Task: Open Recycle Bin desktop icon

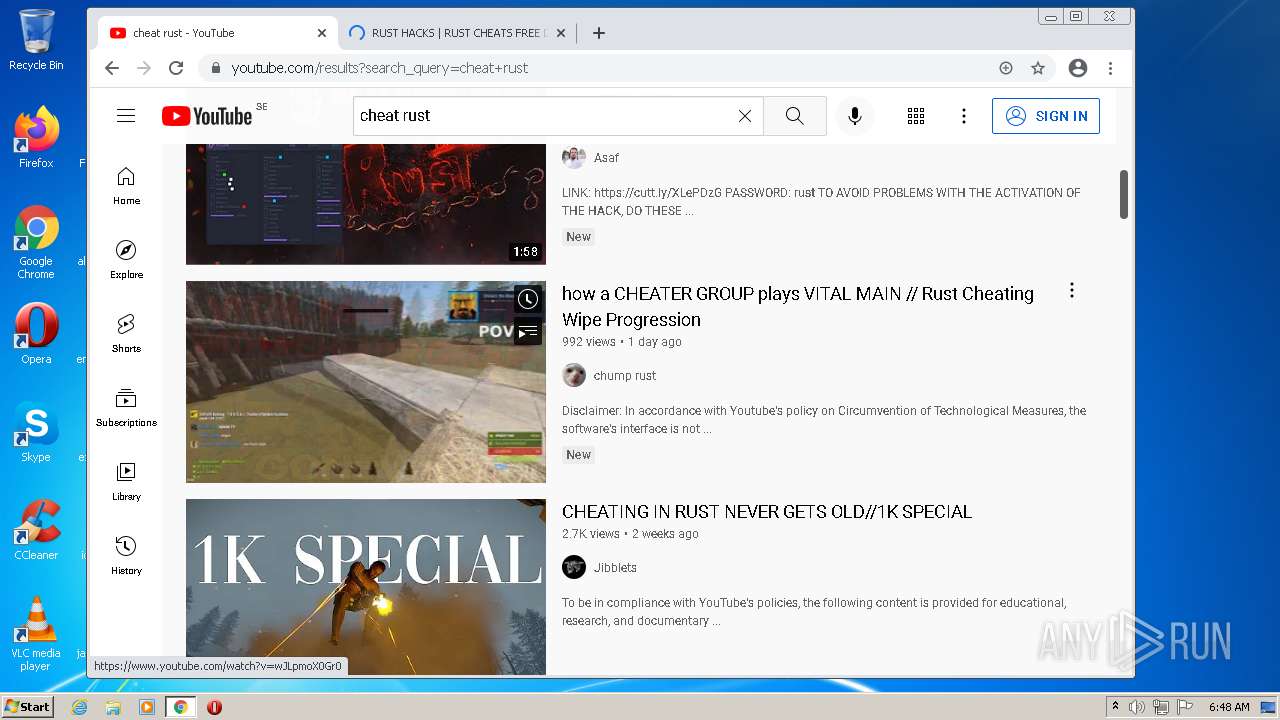Action: (x=36, y=40)
